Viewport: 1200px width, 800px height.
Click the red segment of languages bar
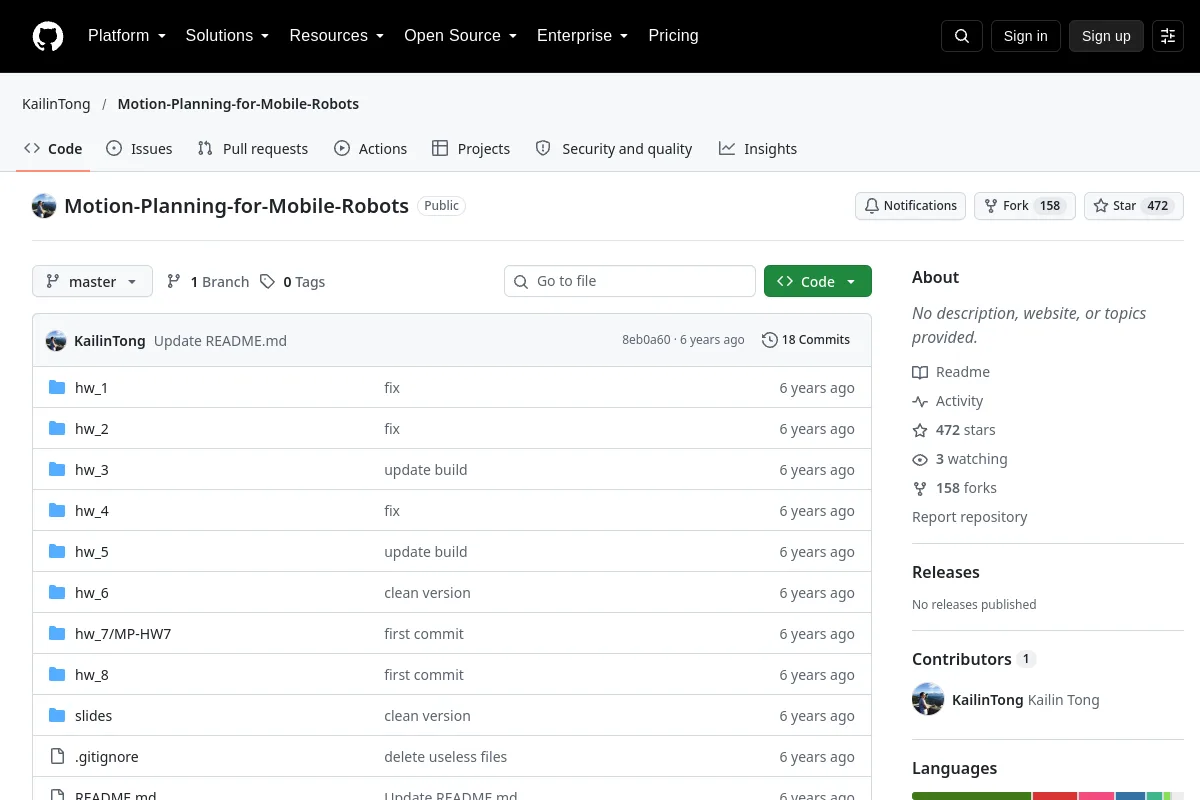[x=1055, y=796]
